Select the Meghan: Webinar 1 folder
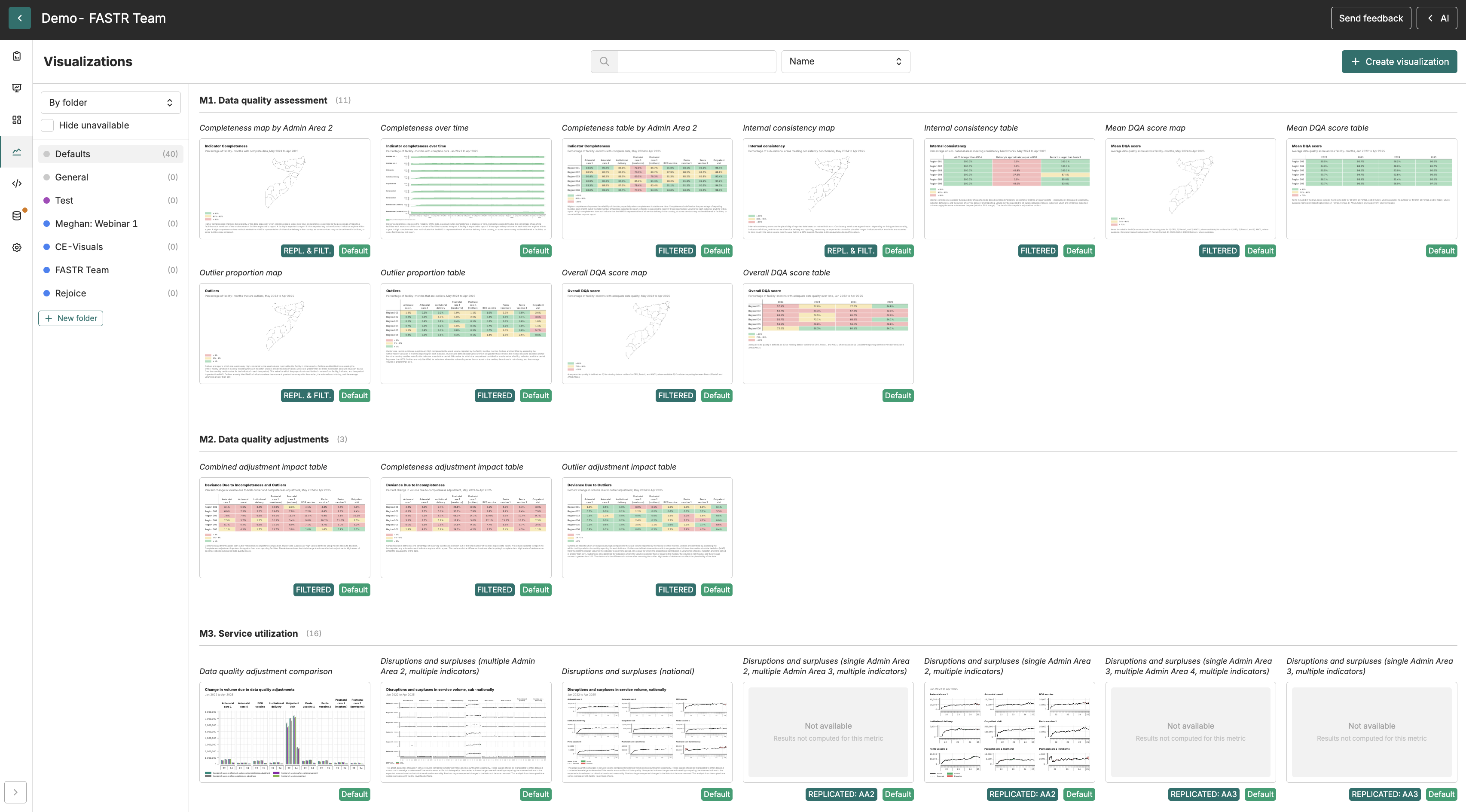 click(111, 224)
